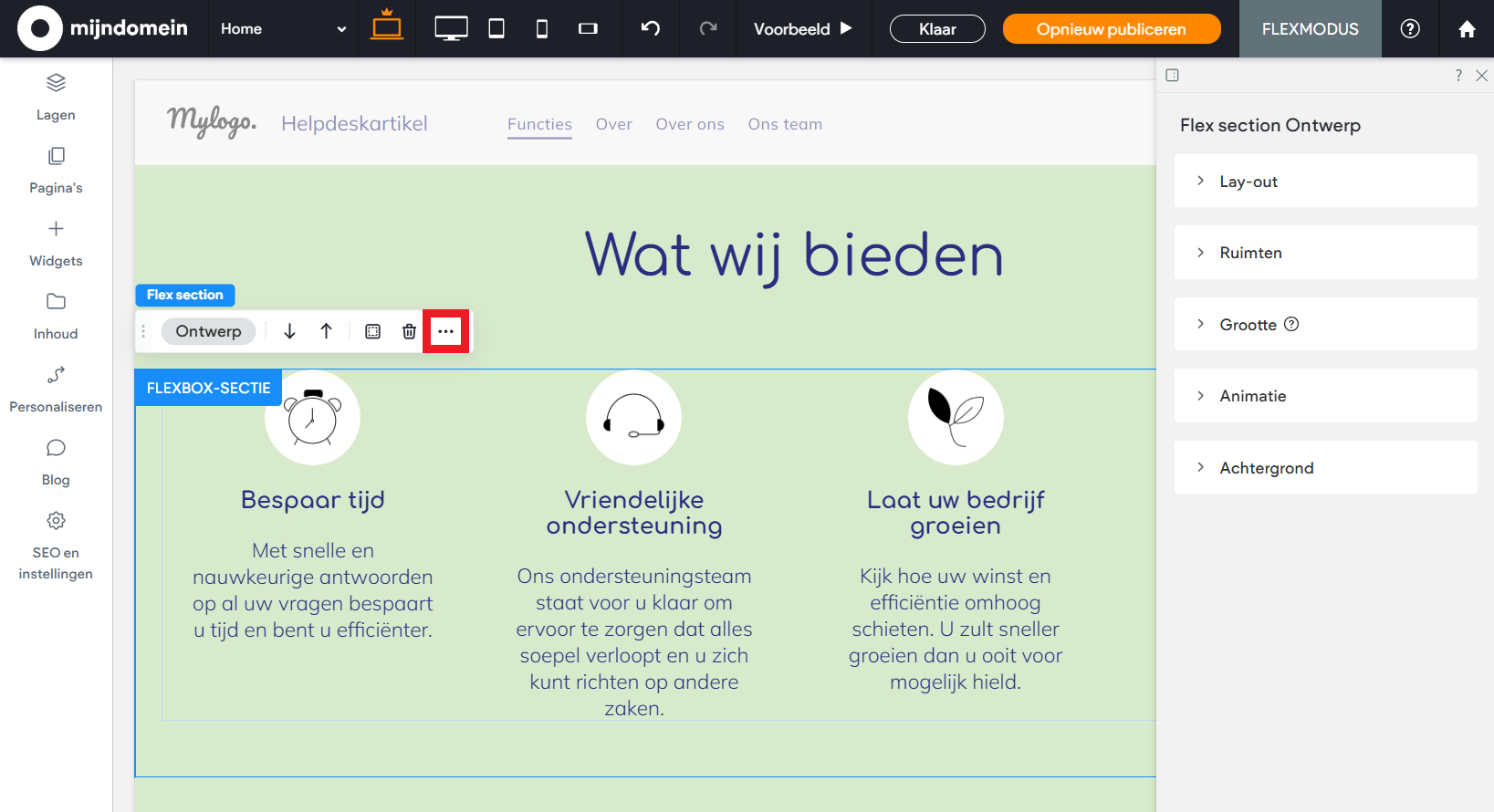Open more options three dots menu
This screenshot has width=1494, height=812.
pyautogui.click(x=445, y=331)
